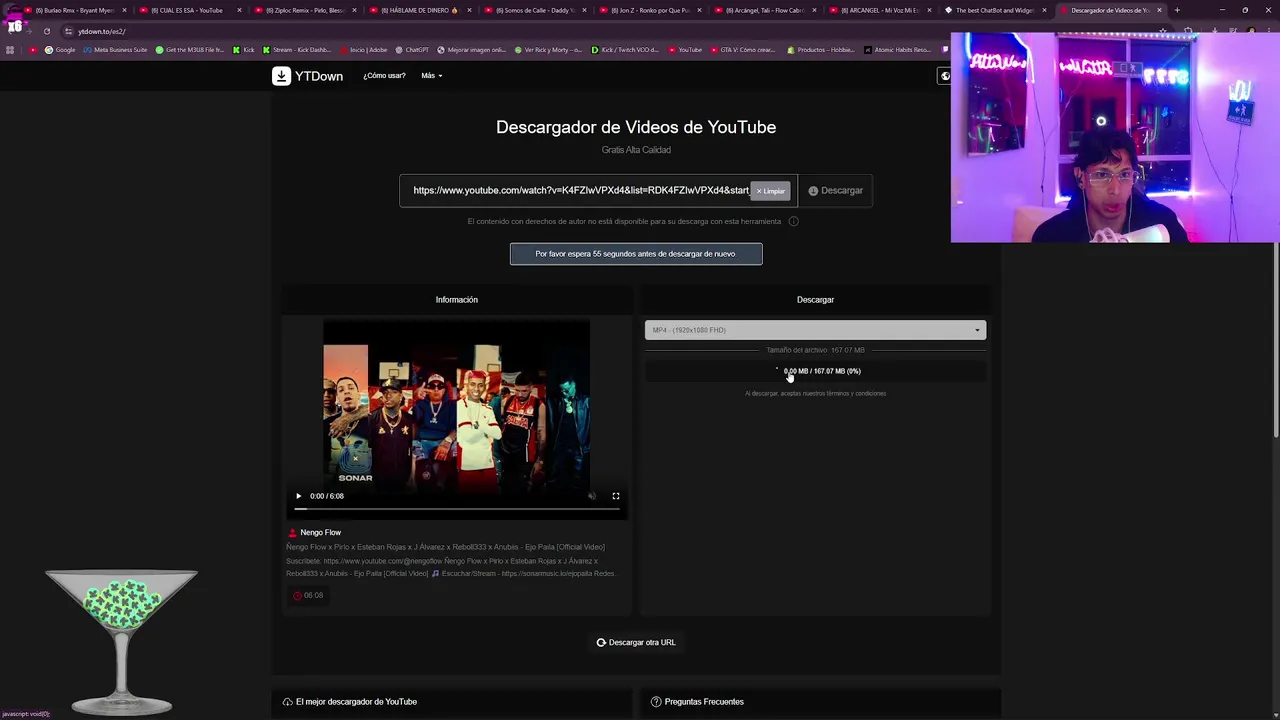Open the Atomic Habits Reso bookmark

(897, 50)
